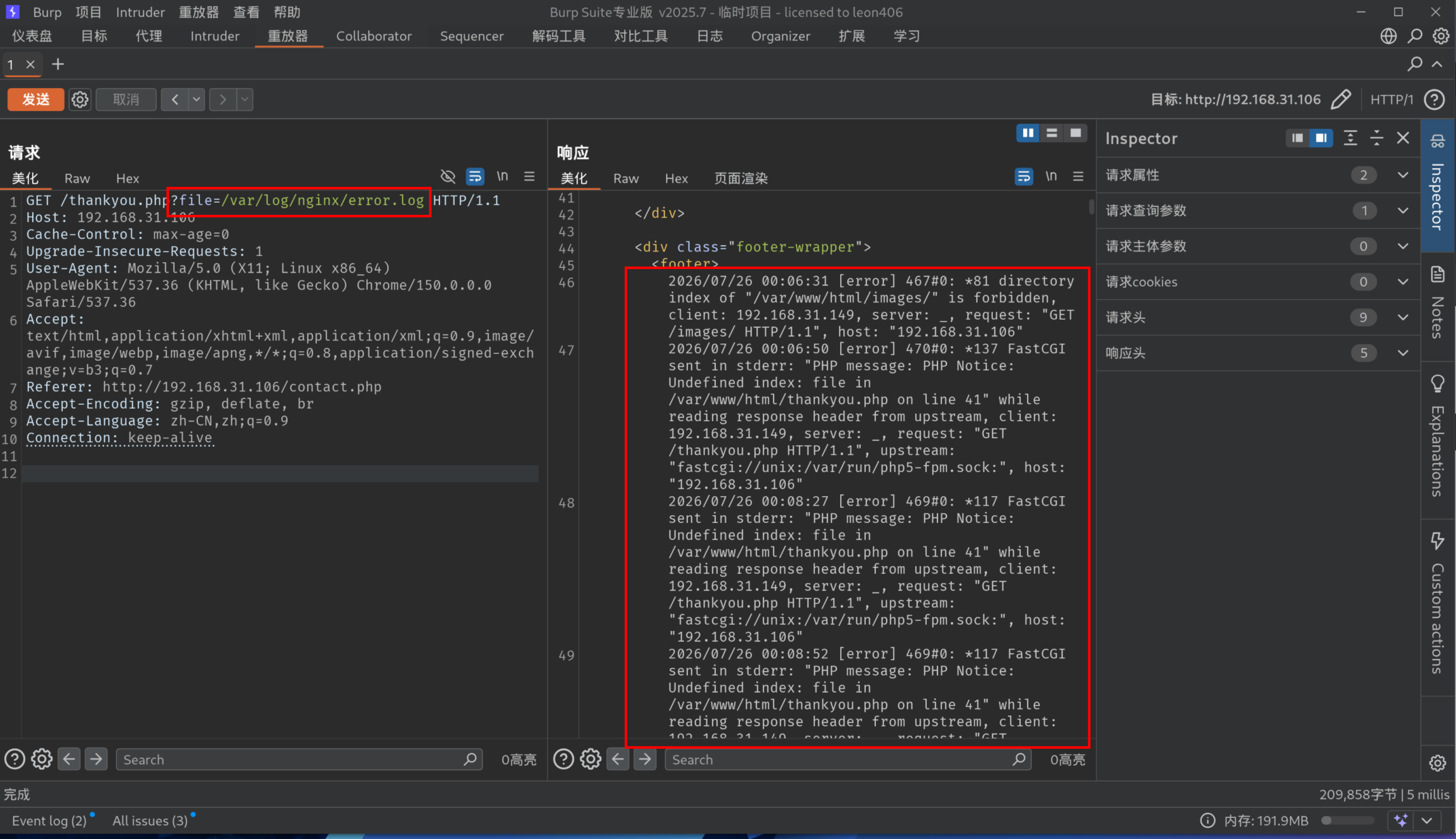Toggle response \n non-printable characters
The height and width of the screenshot is (839, 1456).
click(1051, 176)
